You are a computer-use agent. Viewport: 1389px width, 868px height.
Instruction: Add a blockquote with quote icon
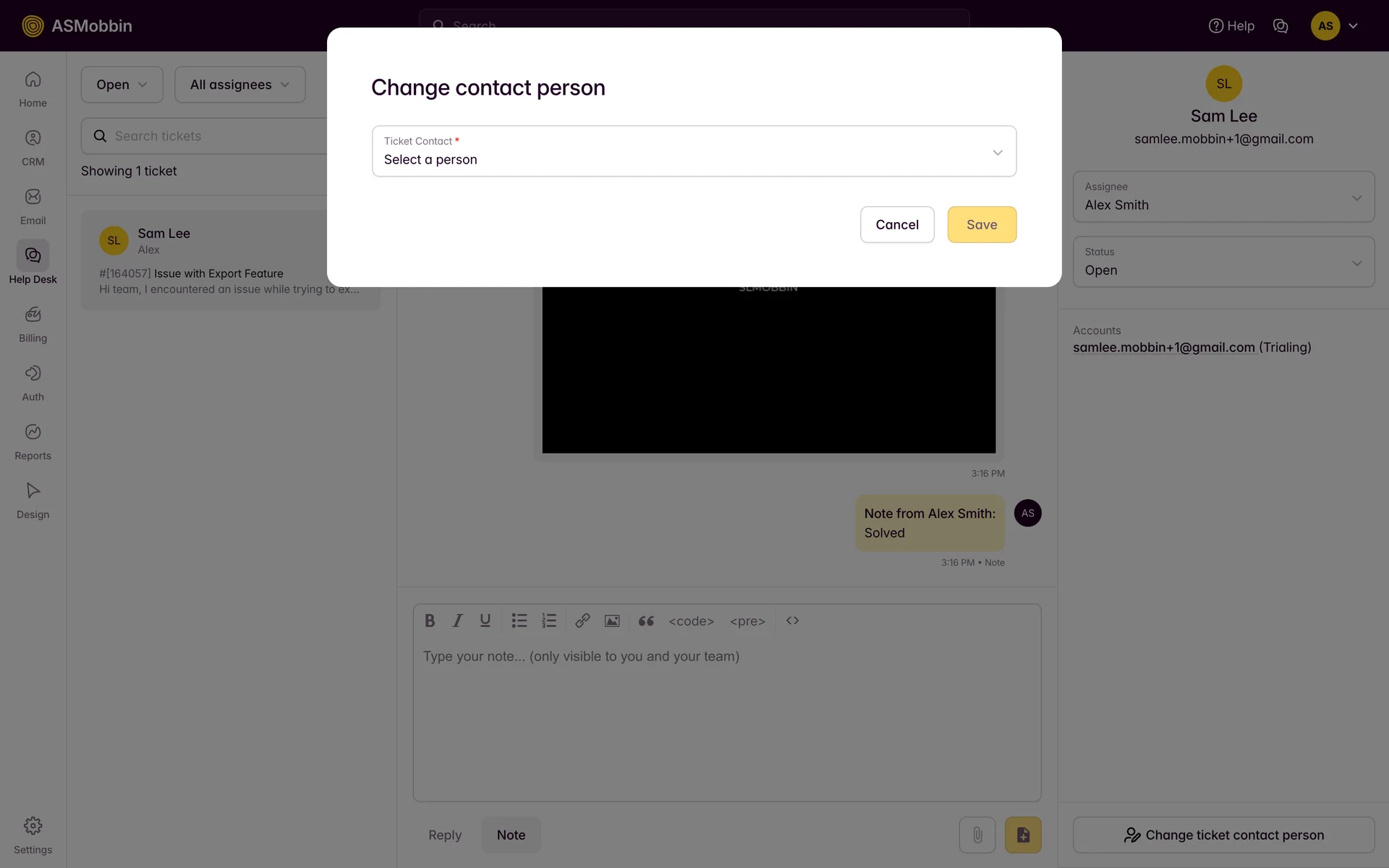[646, 621]
